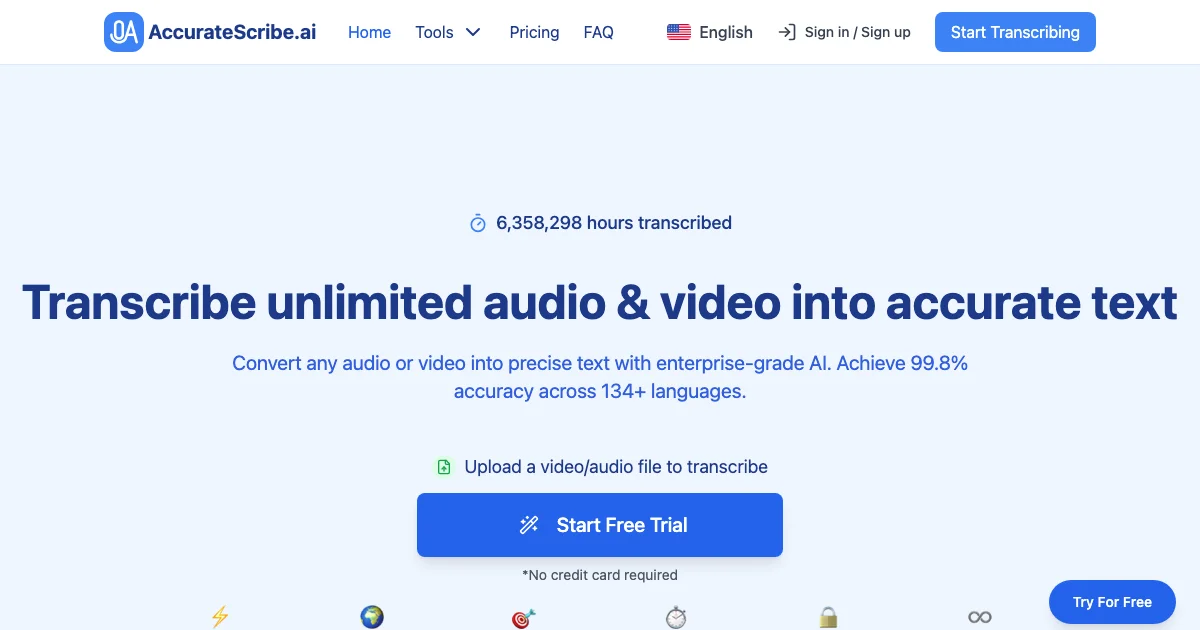Click the sign-in arrow icon

(x=787, y=32)
